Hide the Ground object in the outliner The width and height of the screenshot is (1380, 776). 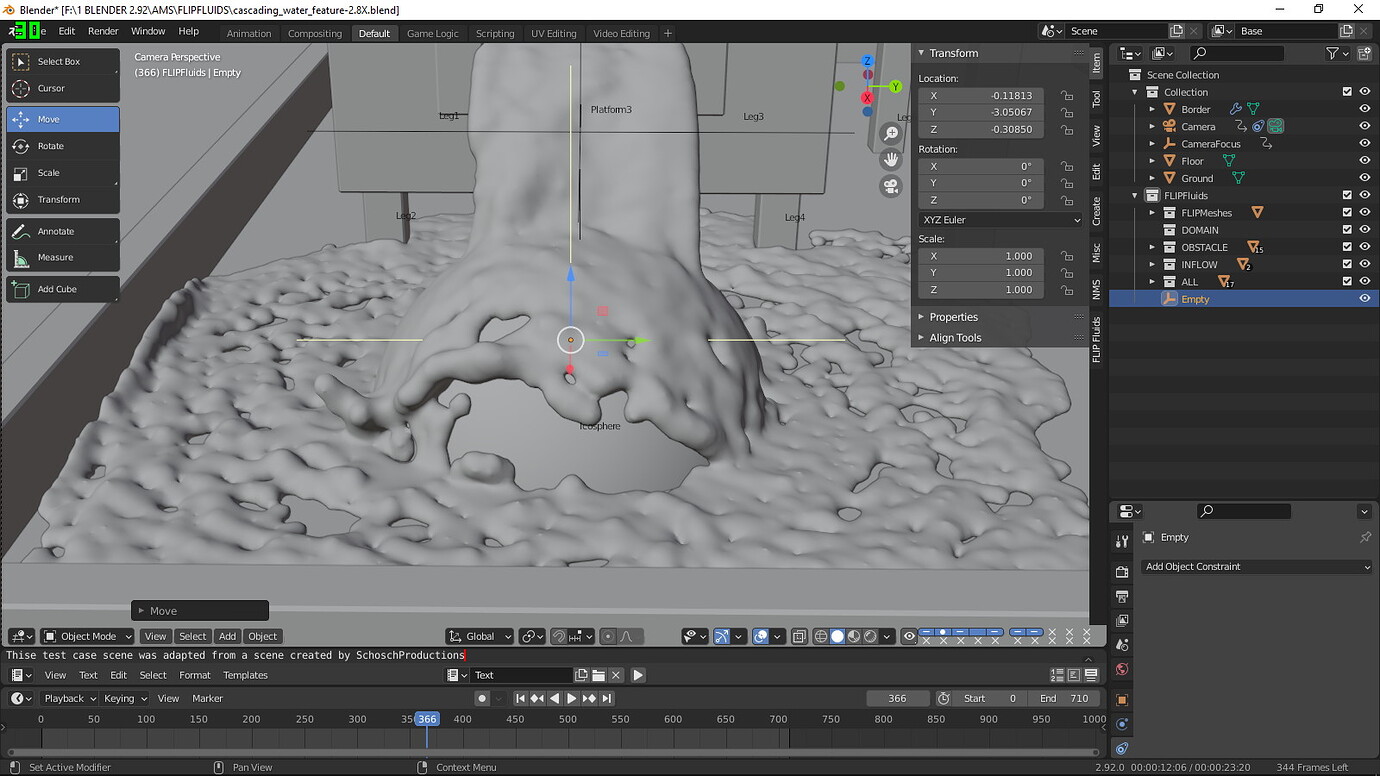point(1365,177)
